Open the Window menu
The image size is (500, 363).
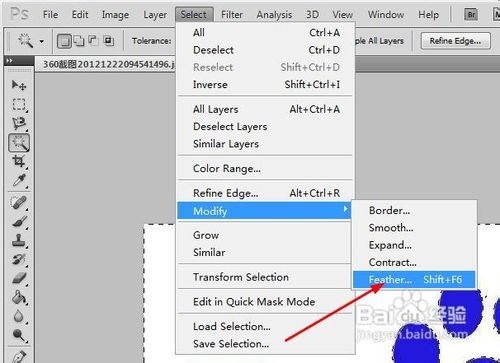[386, 15]
